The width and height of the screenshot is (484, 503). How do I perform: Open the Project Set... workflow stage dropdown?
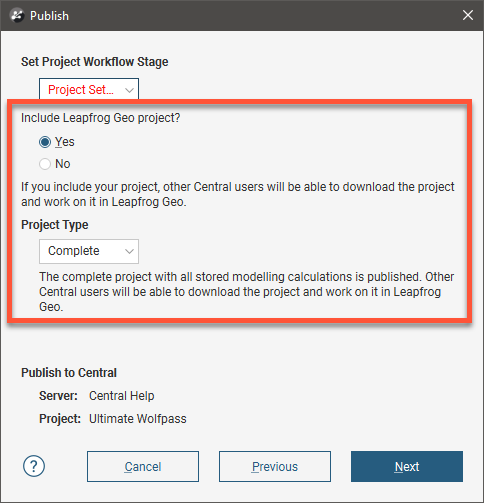pyautogui.click(x=89, y=89)
